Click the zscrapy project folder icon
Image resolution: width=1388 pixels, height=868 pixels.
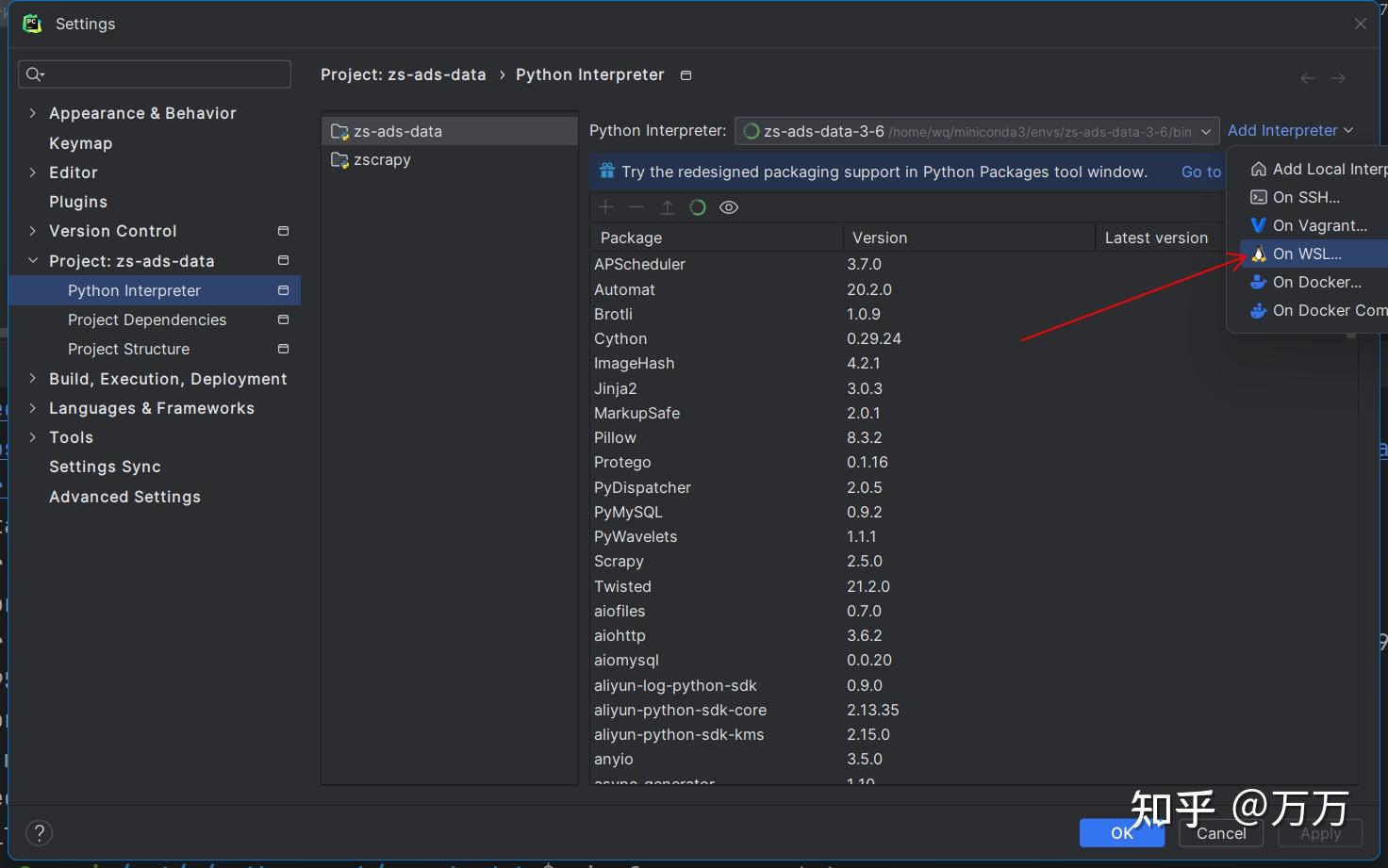pos(340,160)
